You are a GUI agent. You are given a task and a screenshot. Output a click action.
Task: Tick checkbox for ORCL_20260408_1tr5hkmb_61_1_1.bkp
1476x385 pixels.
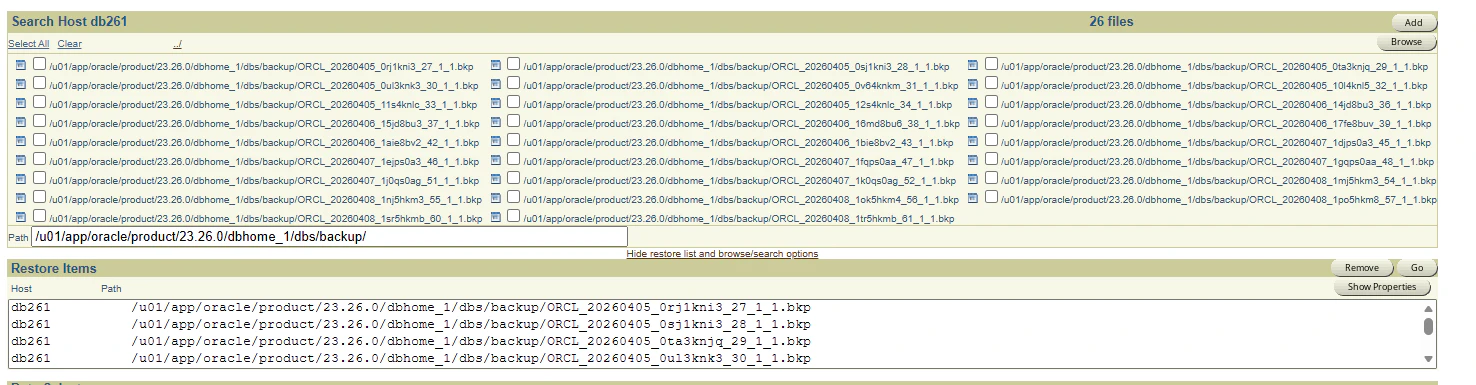(x=513, y=216)
